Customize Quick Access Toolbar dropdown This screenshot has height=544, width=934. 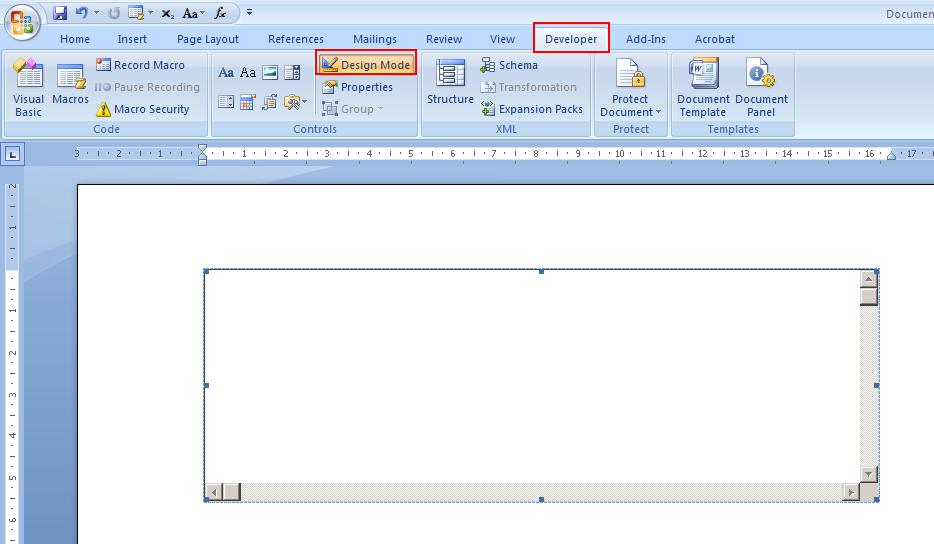(249, 13)
